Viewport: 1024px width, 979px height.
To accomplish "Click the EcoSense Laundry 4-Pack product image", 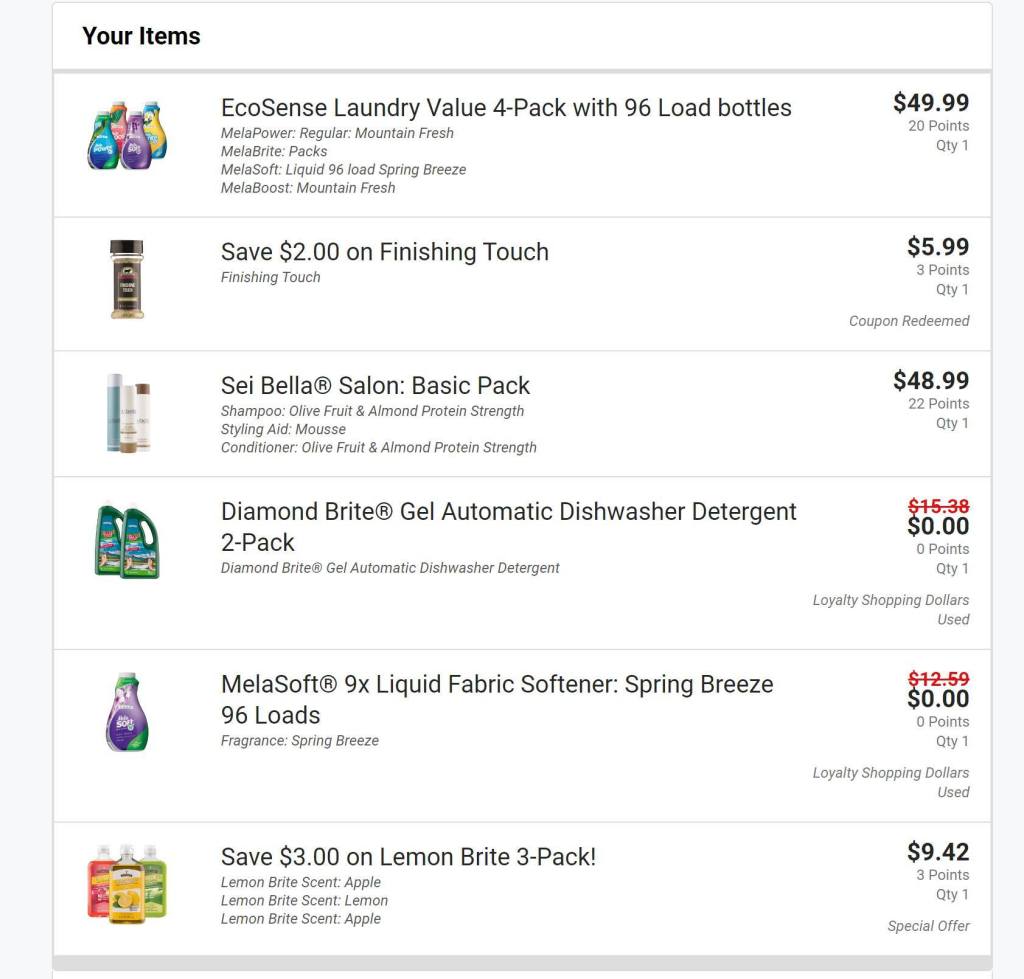I will coord(127,135).
